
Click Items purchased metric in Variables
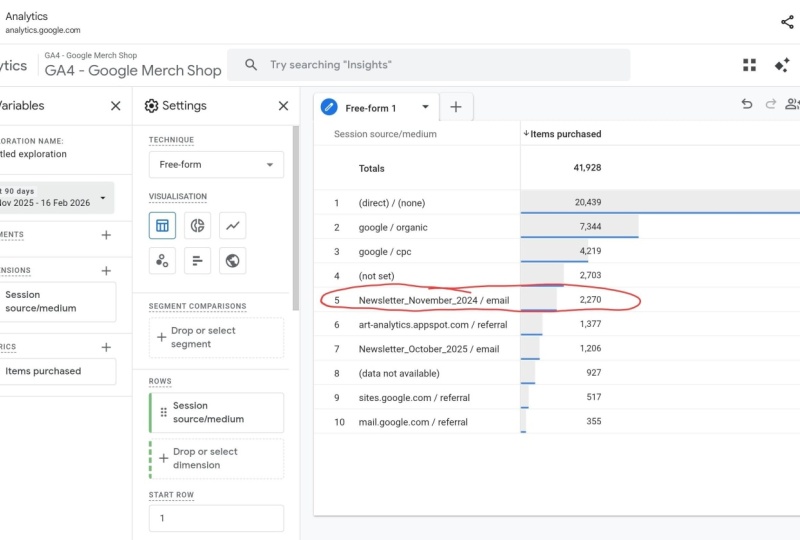coord(57,371)
